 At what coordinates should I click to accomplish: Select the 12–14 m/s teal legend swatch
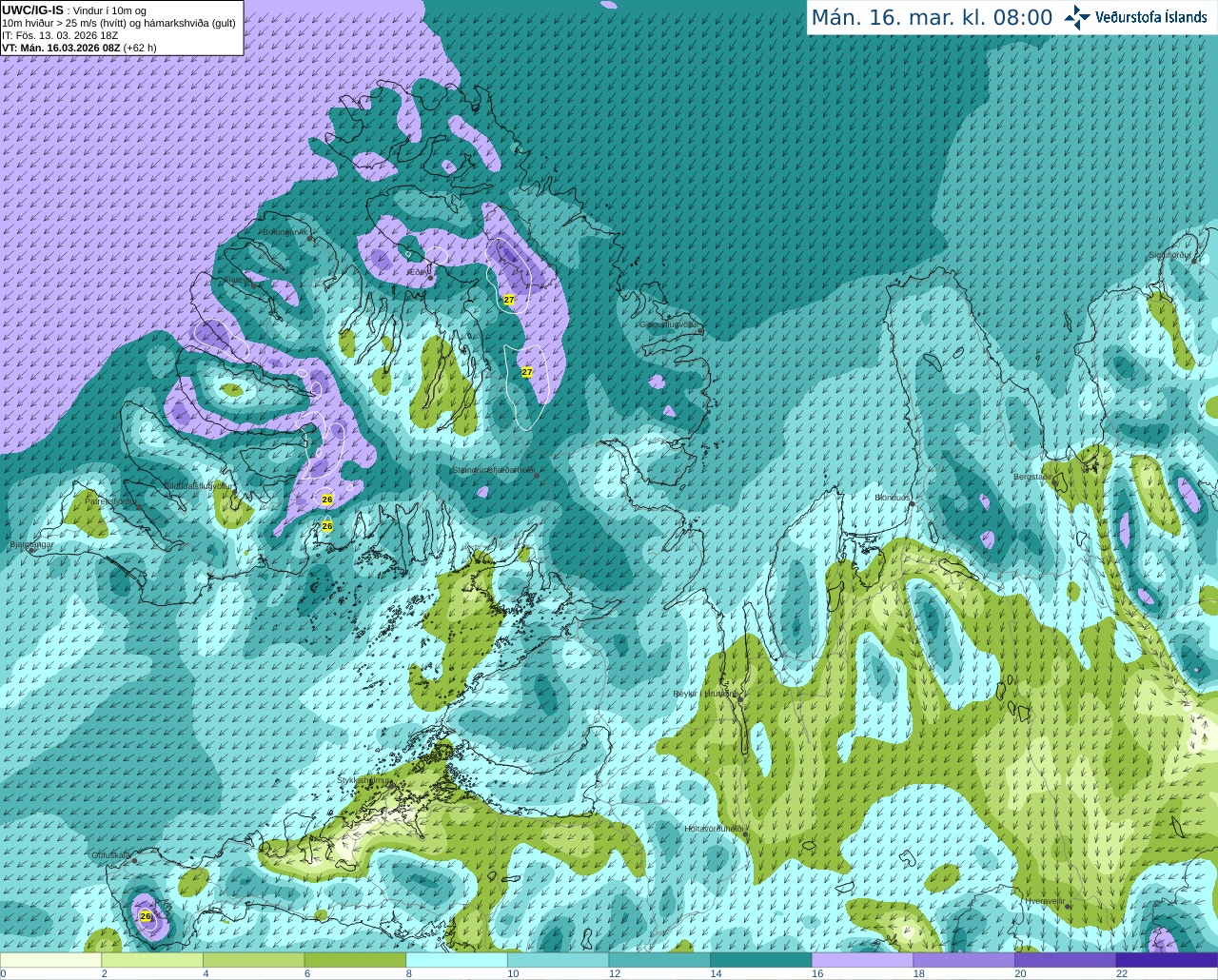point(659,960)
